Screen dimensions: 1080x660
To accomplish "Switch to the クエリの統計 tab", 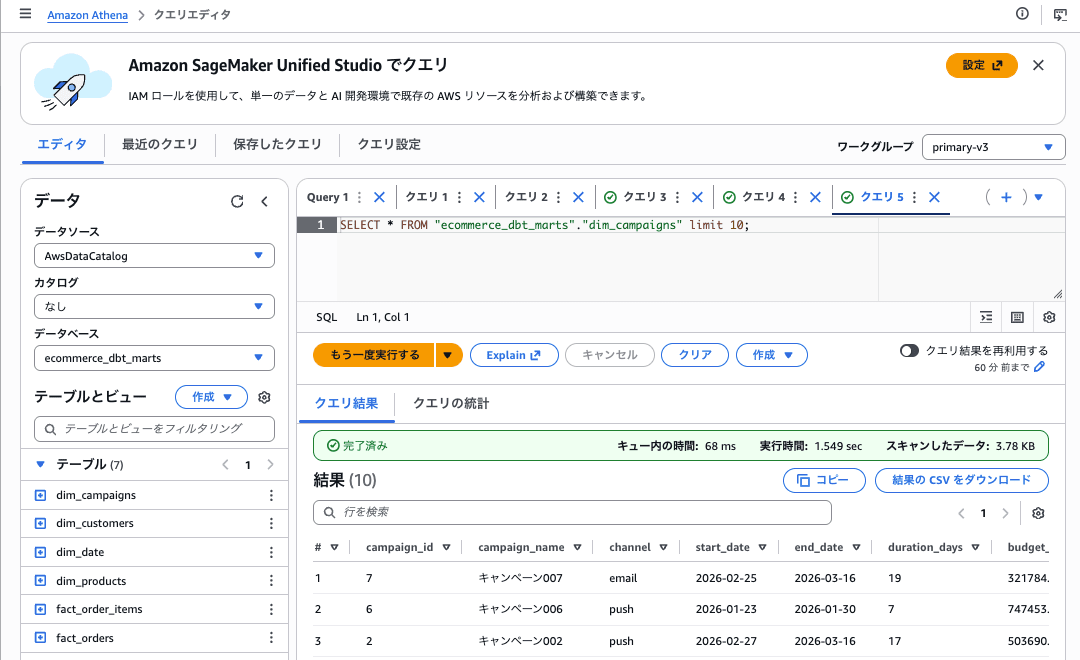I will click(451, 404).
